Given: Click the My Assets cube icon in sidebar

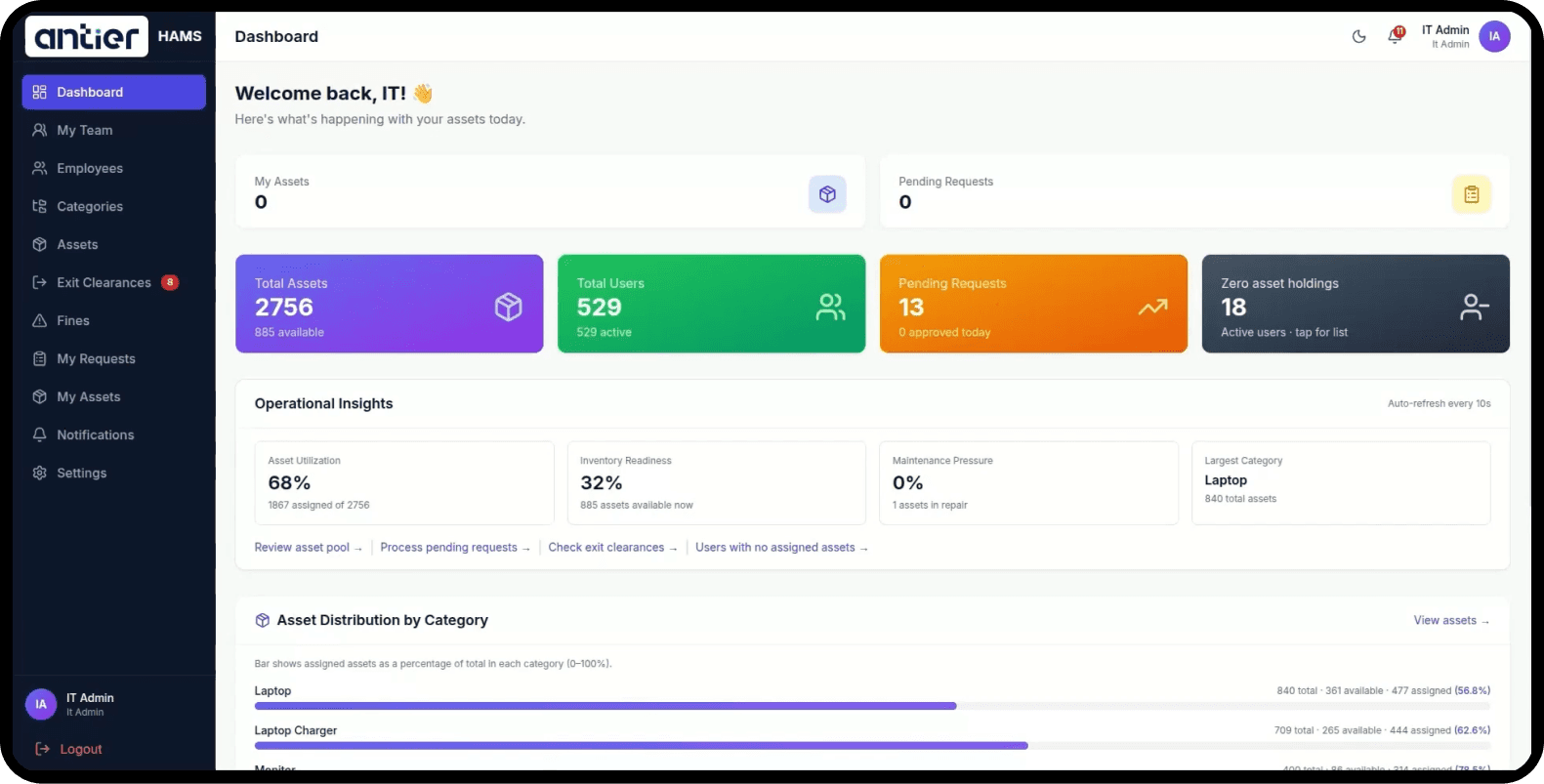Looking at the screenshot, I should (x=40, y=396).
